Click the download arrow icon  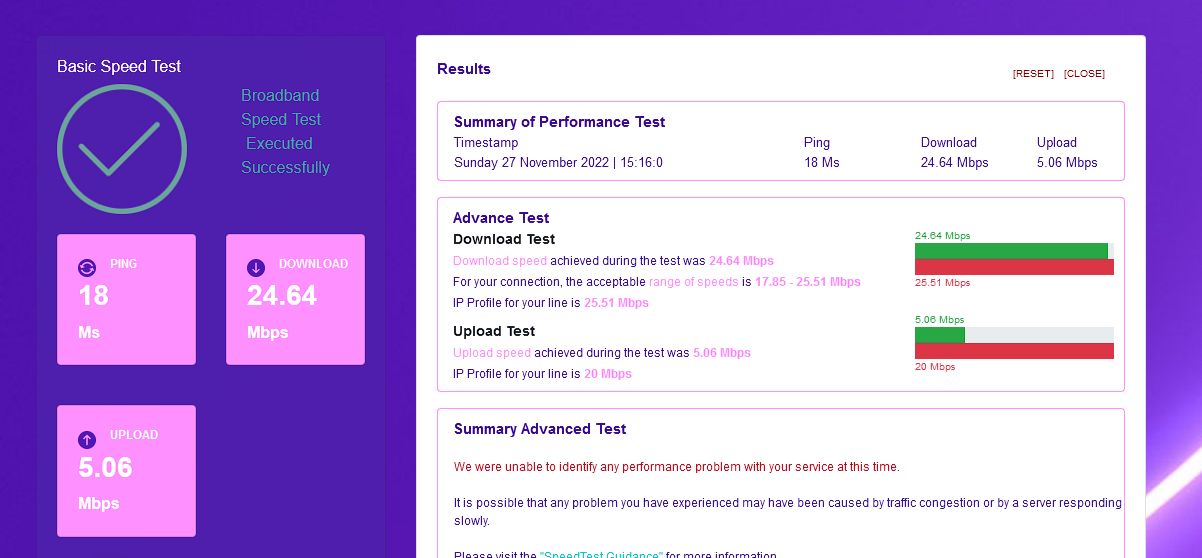[x=256, y=267]
